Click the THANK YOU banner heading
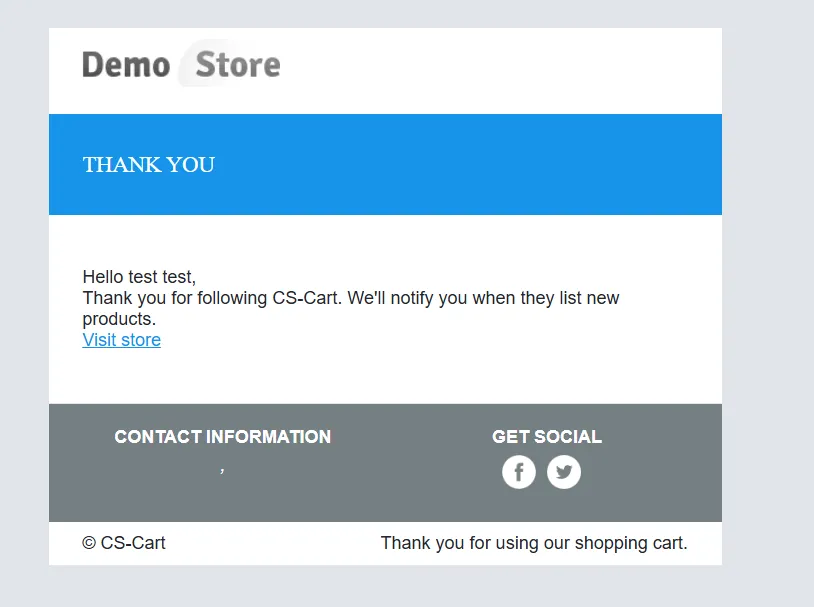 point(148,165)
